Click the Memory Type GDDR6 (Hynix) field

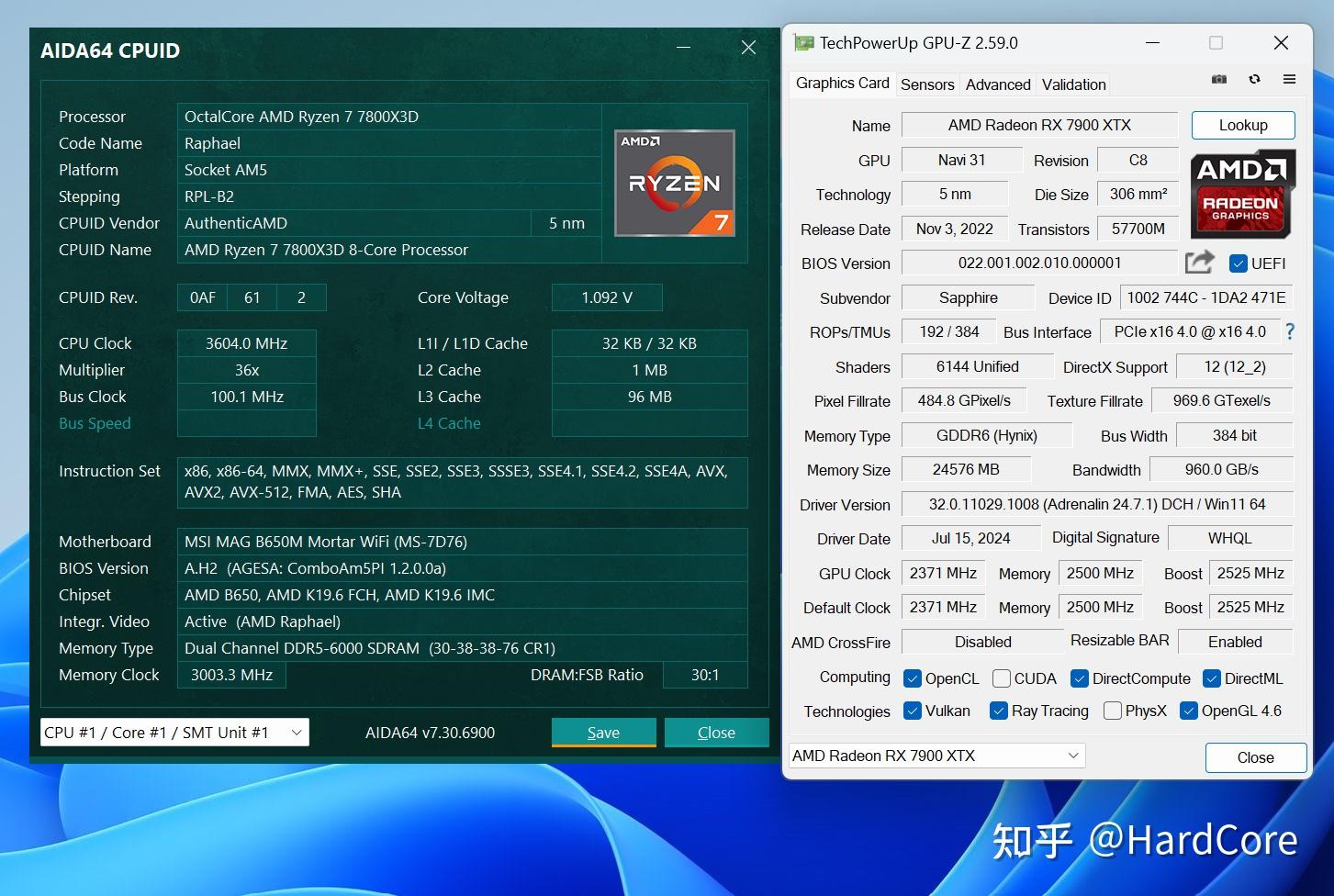987,435
